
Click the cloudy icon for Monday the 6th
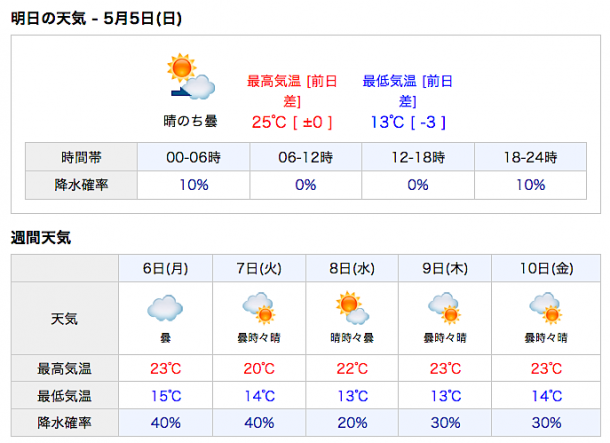pos(165,308)
